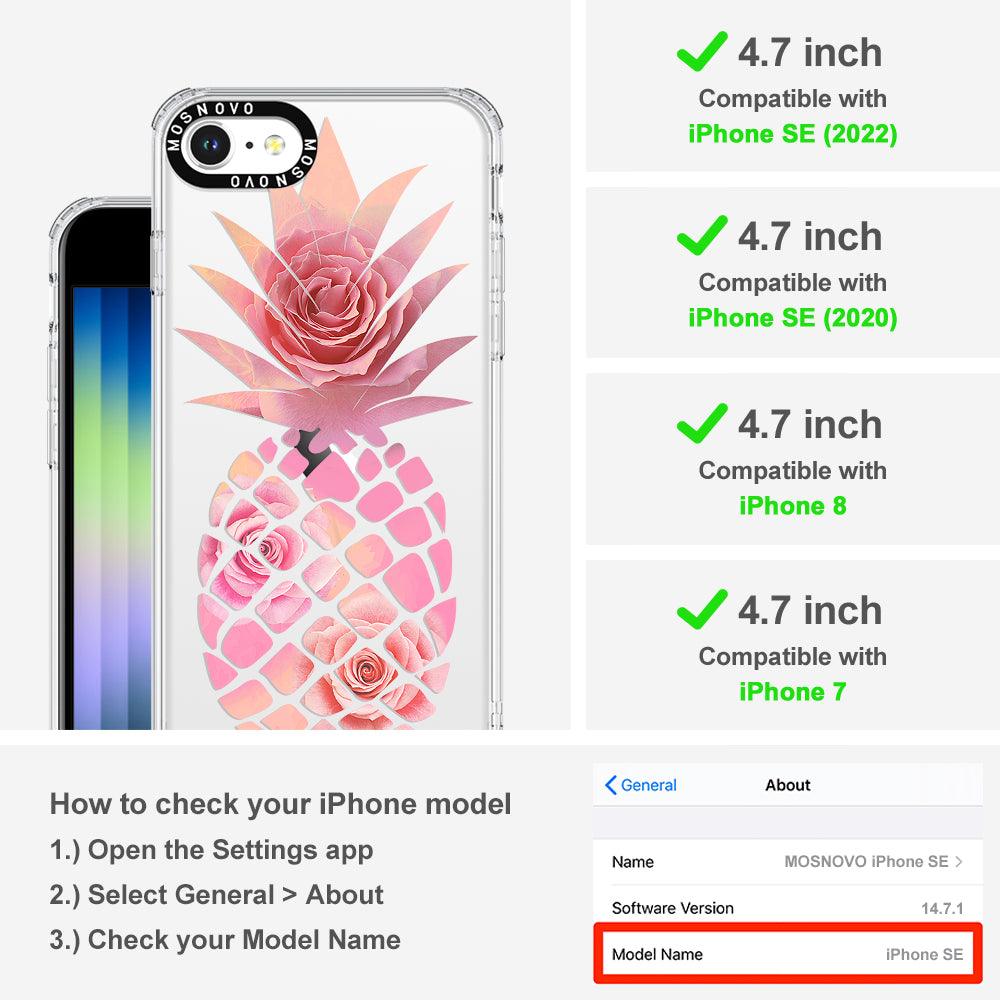1000x1000 pixels.
Task: Click the colorful phone screen on the left
Action: (112, 507)
